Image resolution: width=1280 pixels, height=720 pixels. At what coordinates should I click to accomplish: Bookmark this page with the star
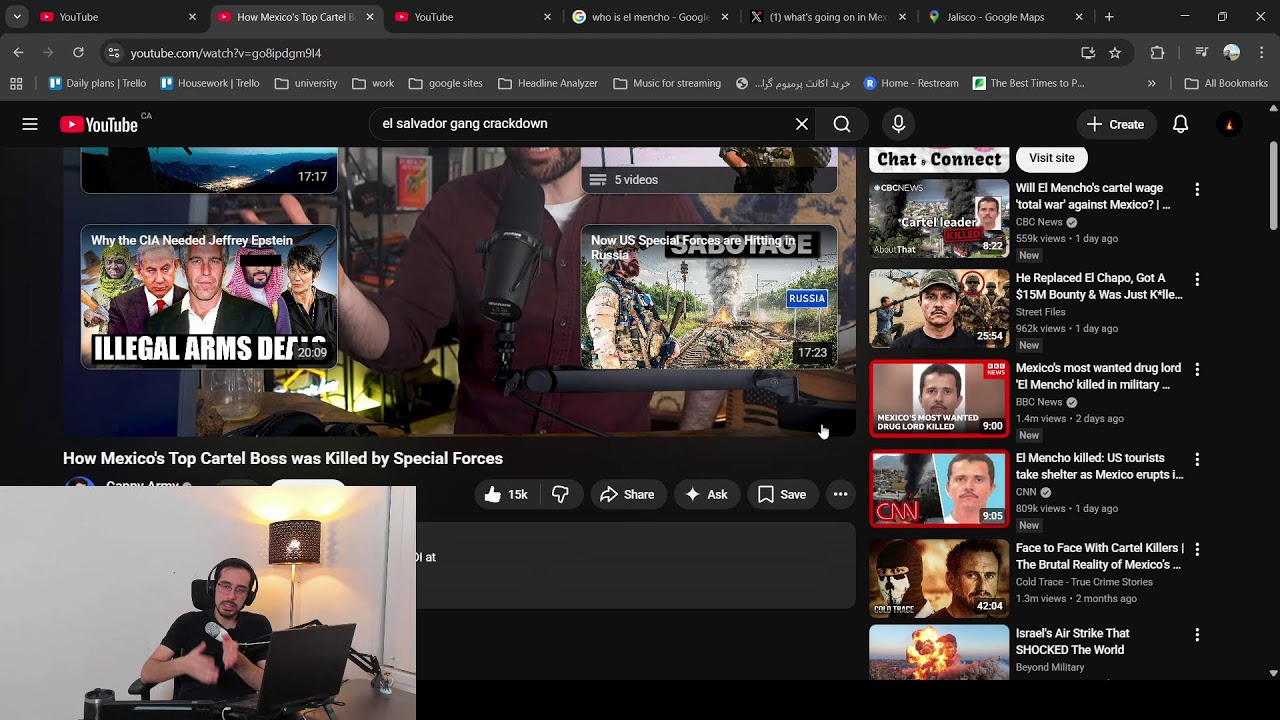pos(1115,53)
